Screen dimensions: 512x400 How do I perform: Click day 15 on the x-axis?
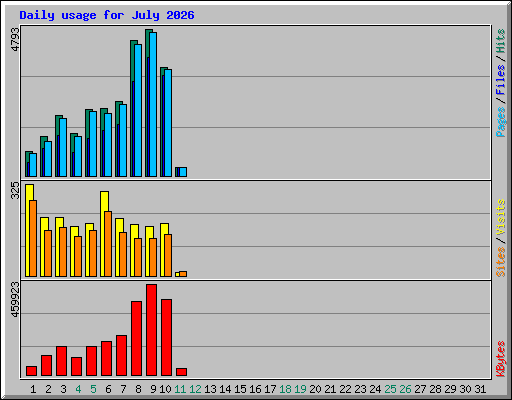click(x=240, y=389)
